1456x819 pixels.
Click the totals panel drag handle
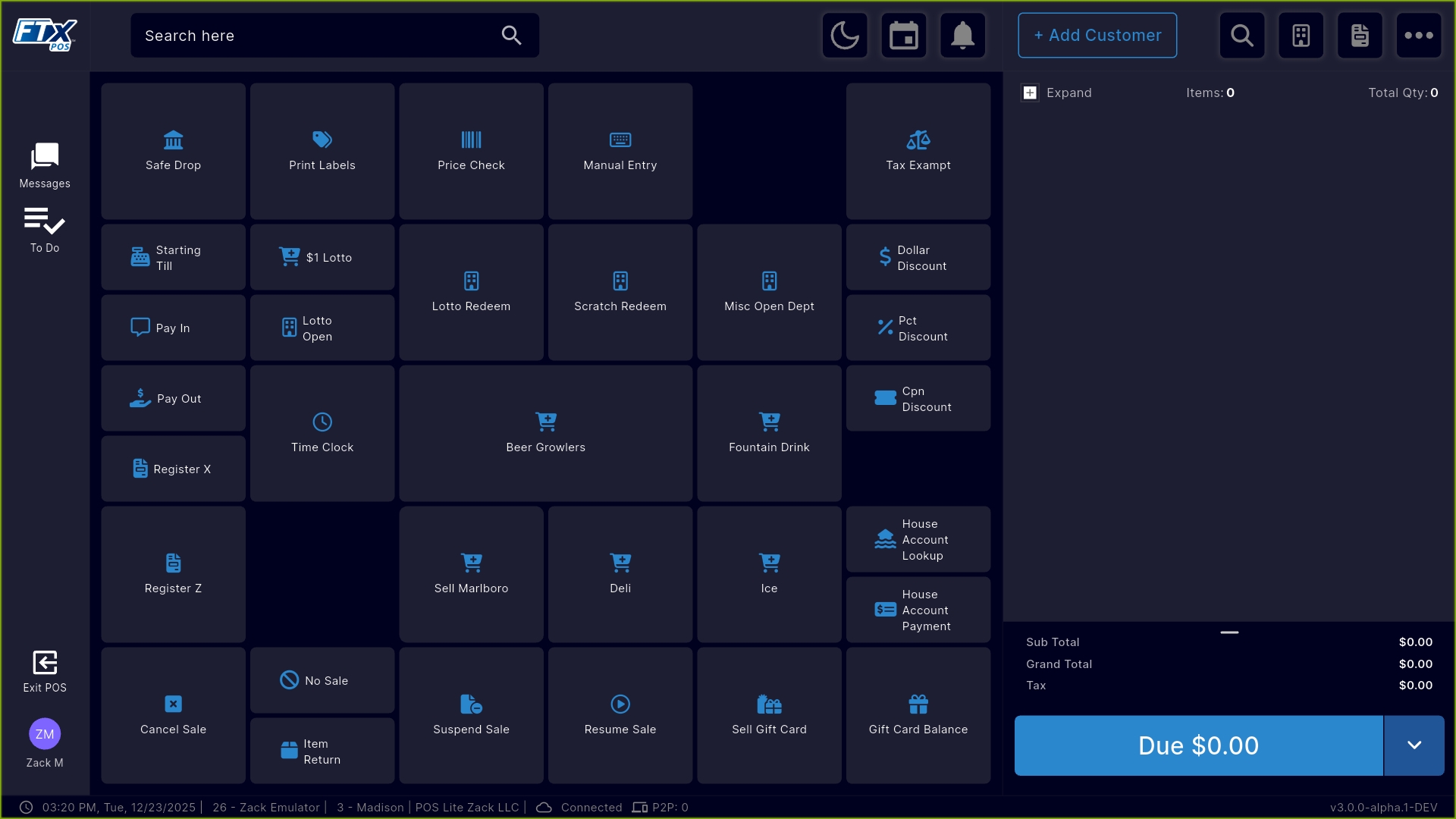1229,632
